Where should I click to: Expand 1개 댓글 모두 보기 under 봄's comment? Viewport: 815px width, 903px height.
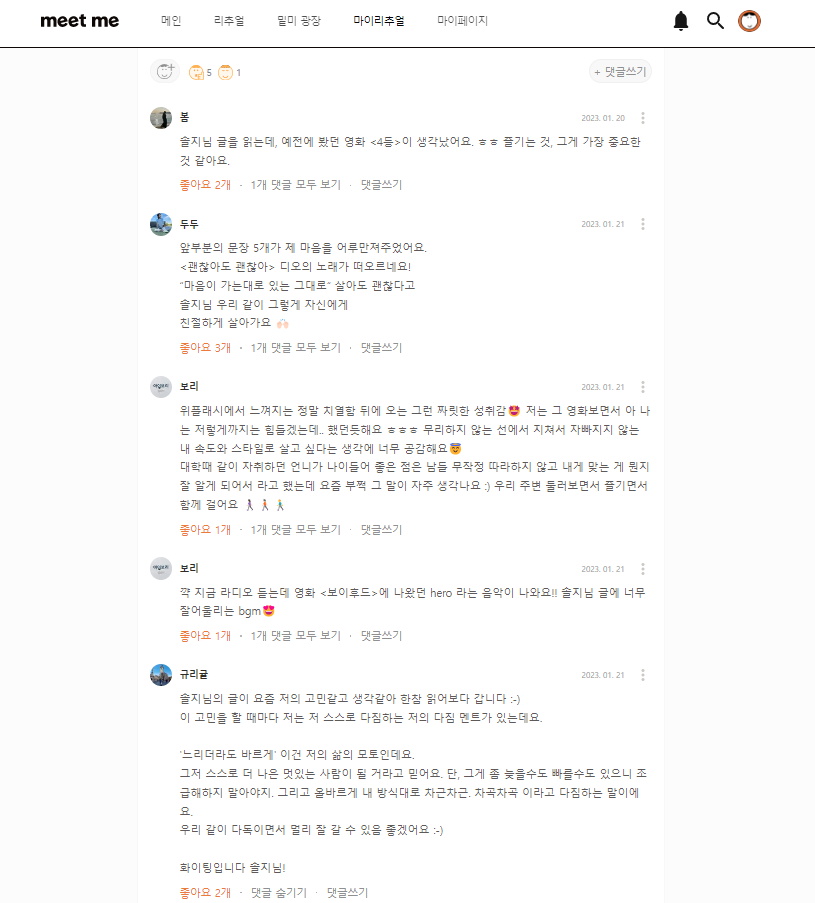pyautogui.click(x=295, y=185)
